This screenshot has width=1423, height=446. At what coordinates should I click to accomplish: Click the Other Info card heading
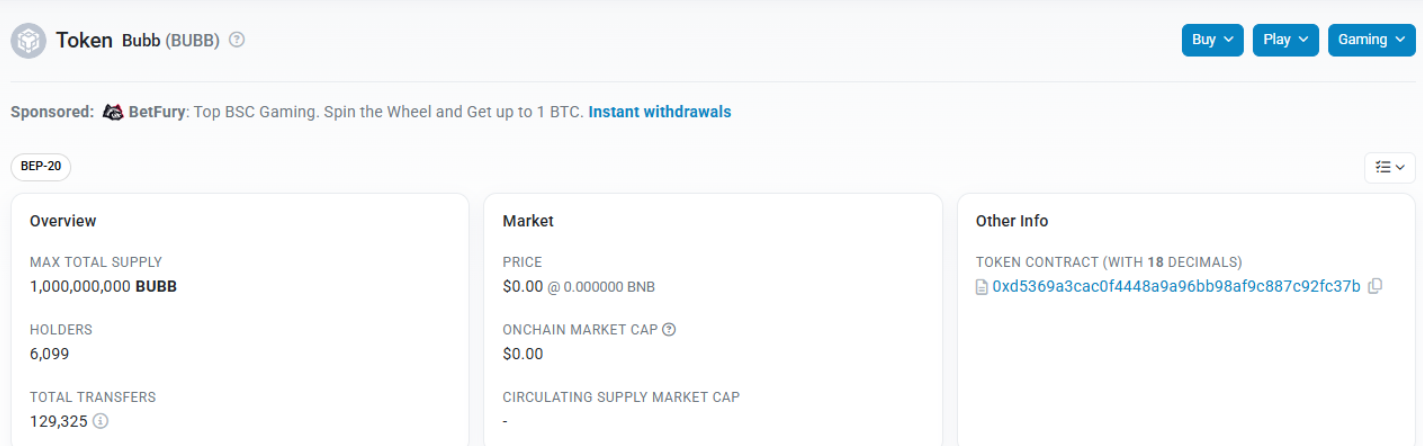pyautogui.click(x=1012, y=221)
